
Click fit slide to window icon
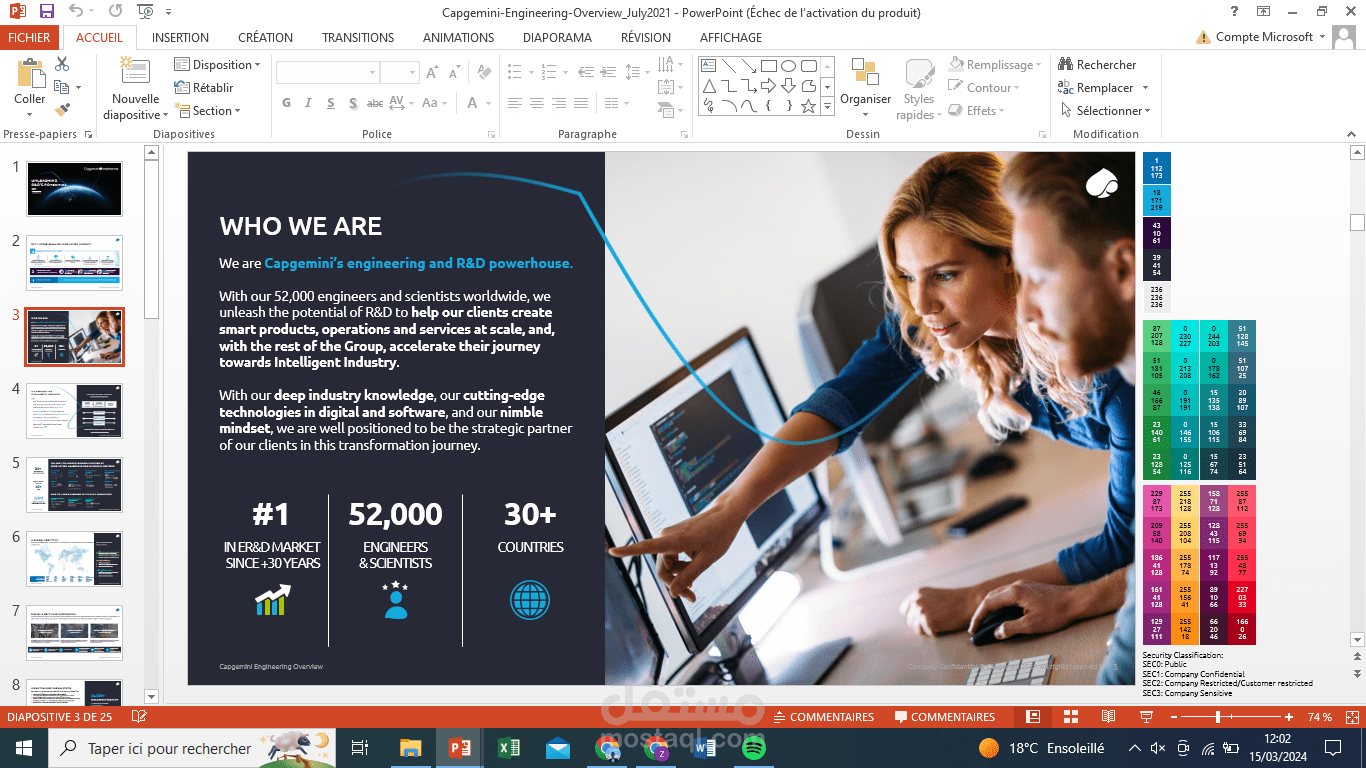point(1350,717)
